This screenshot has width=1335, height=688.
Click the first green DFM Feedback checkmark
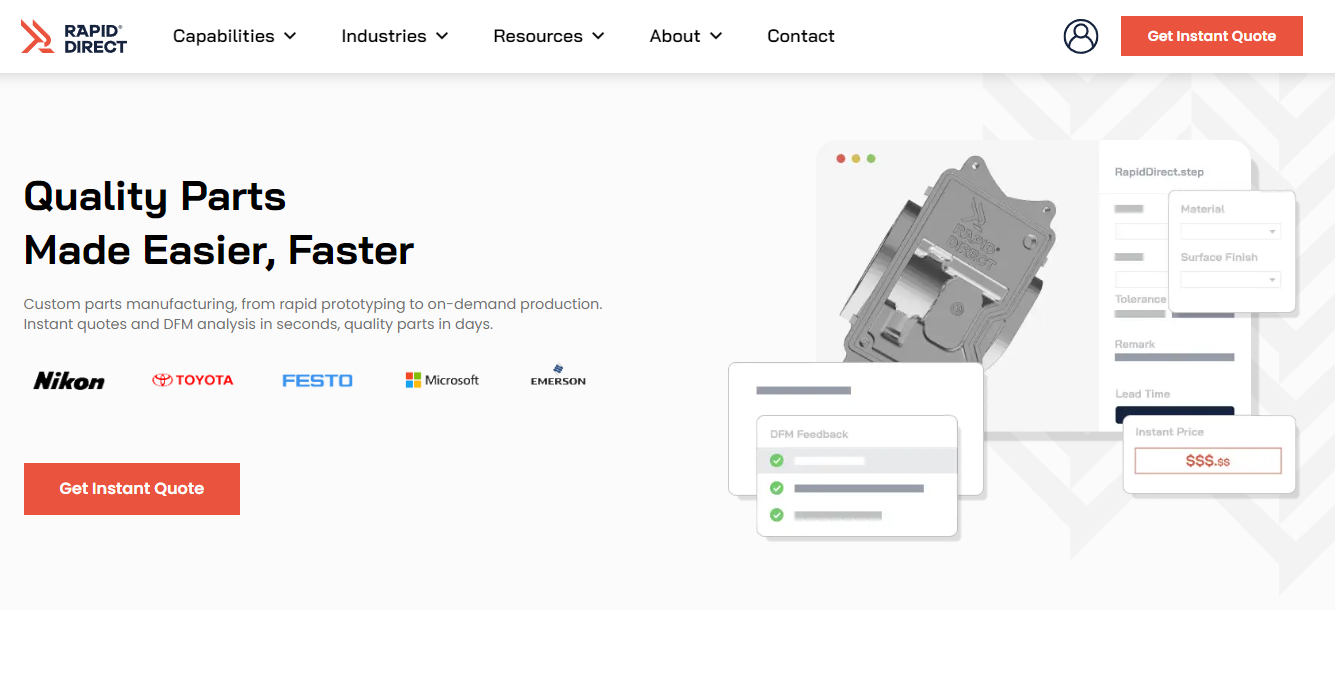click(x=776, y=461)
